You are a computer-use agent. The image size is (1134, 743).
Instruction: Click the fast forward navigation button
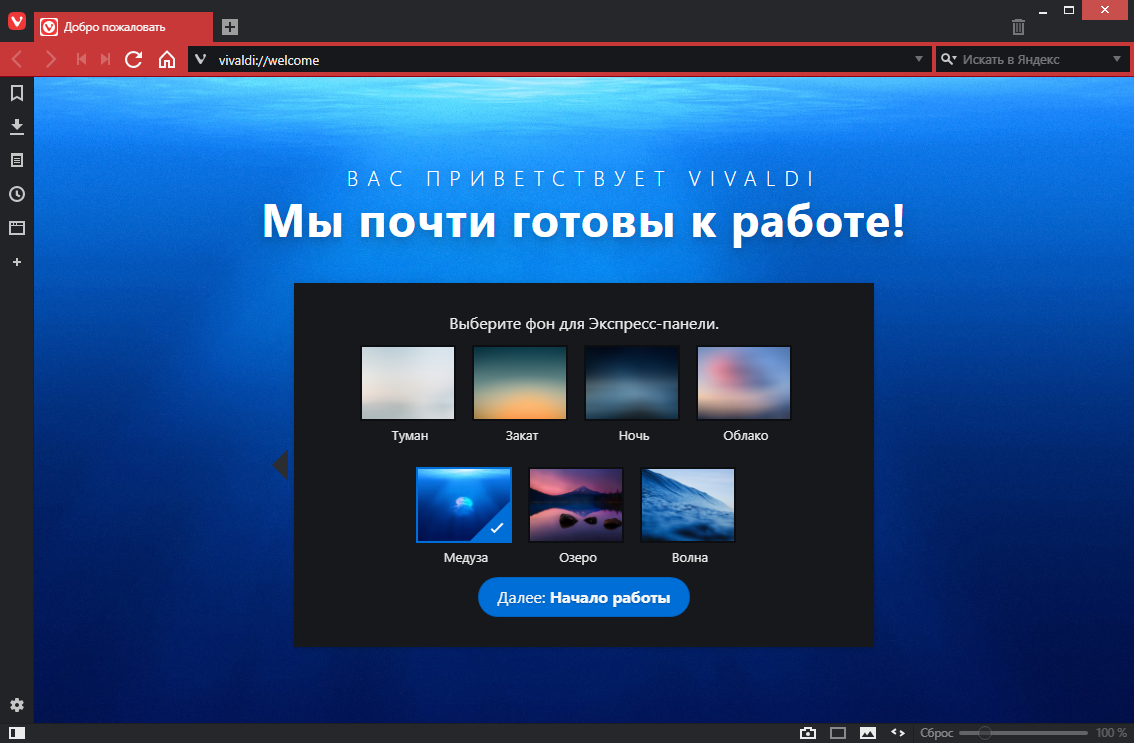[105, 59]
